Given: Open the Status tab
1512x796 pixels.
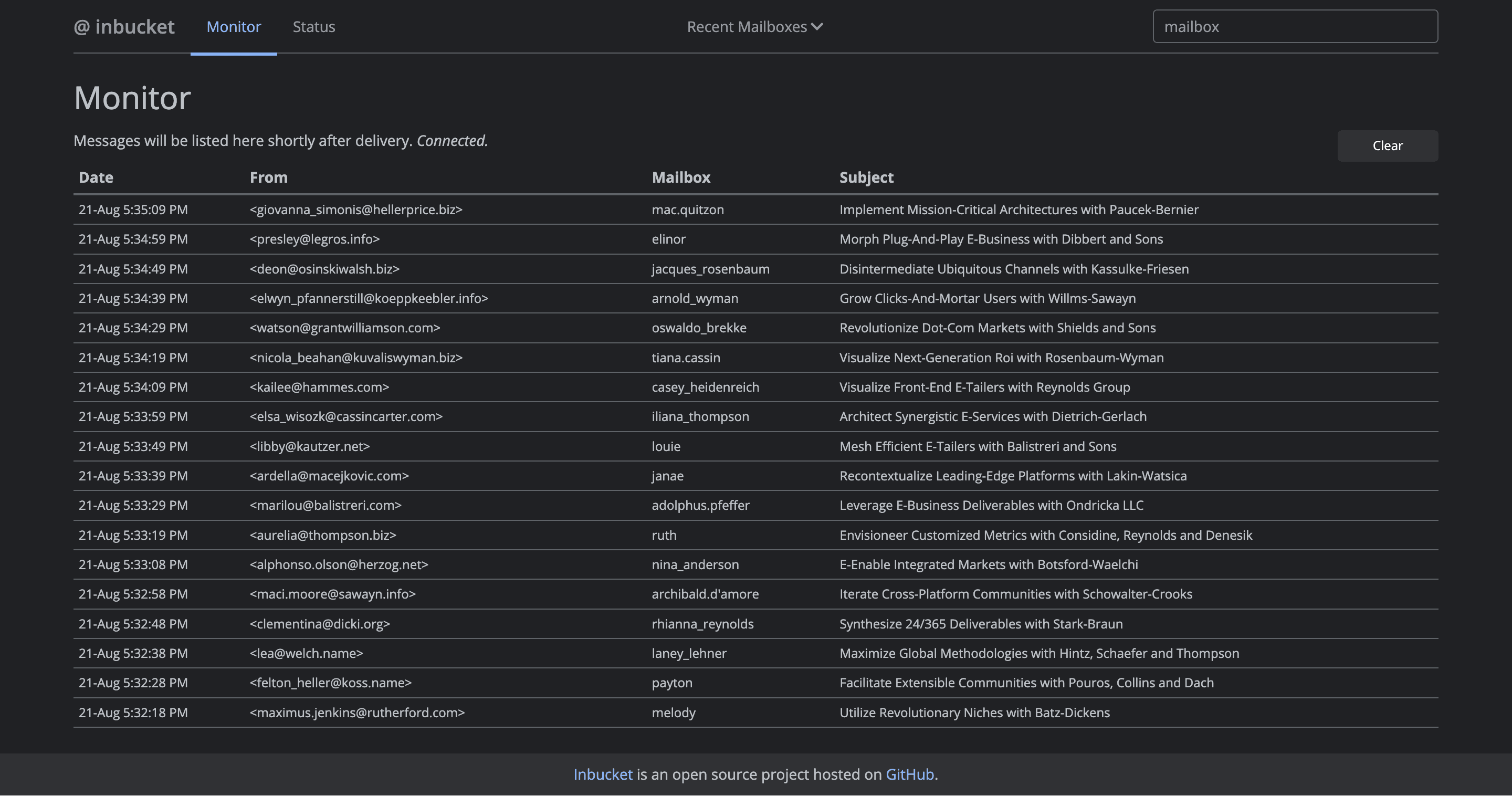Looking at the screenshot, I should click(314, 26).
